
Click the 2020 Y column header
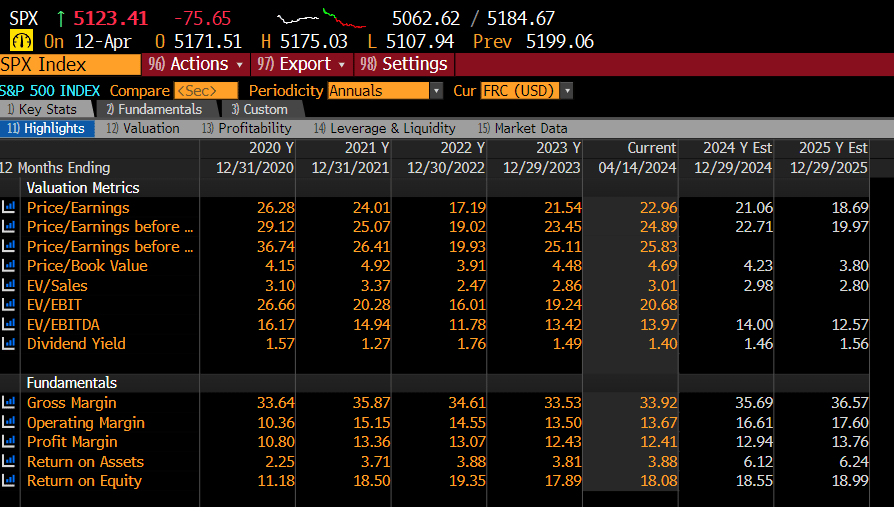tap(271, 148)
